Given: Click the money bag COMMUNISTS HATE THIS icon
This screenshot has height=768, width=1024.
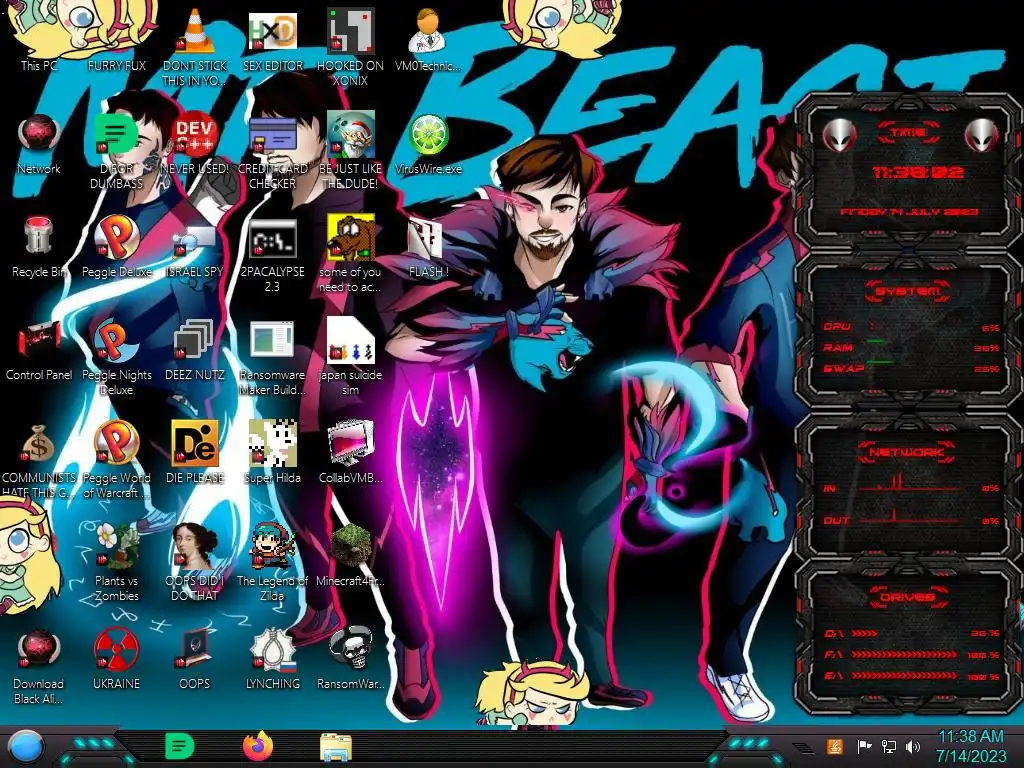Looking at the screenshot, I should tap(39, 460).
